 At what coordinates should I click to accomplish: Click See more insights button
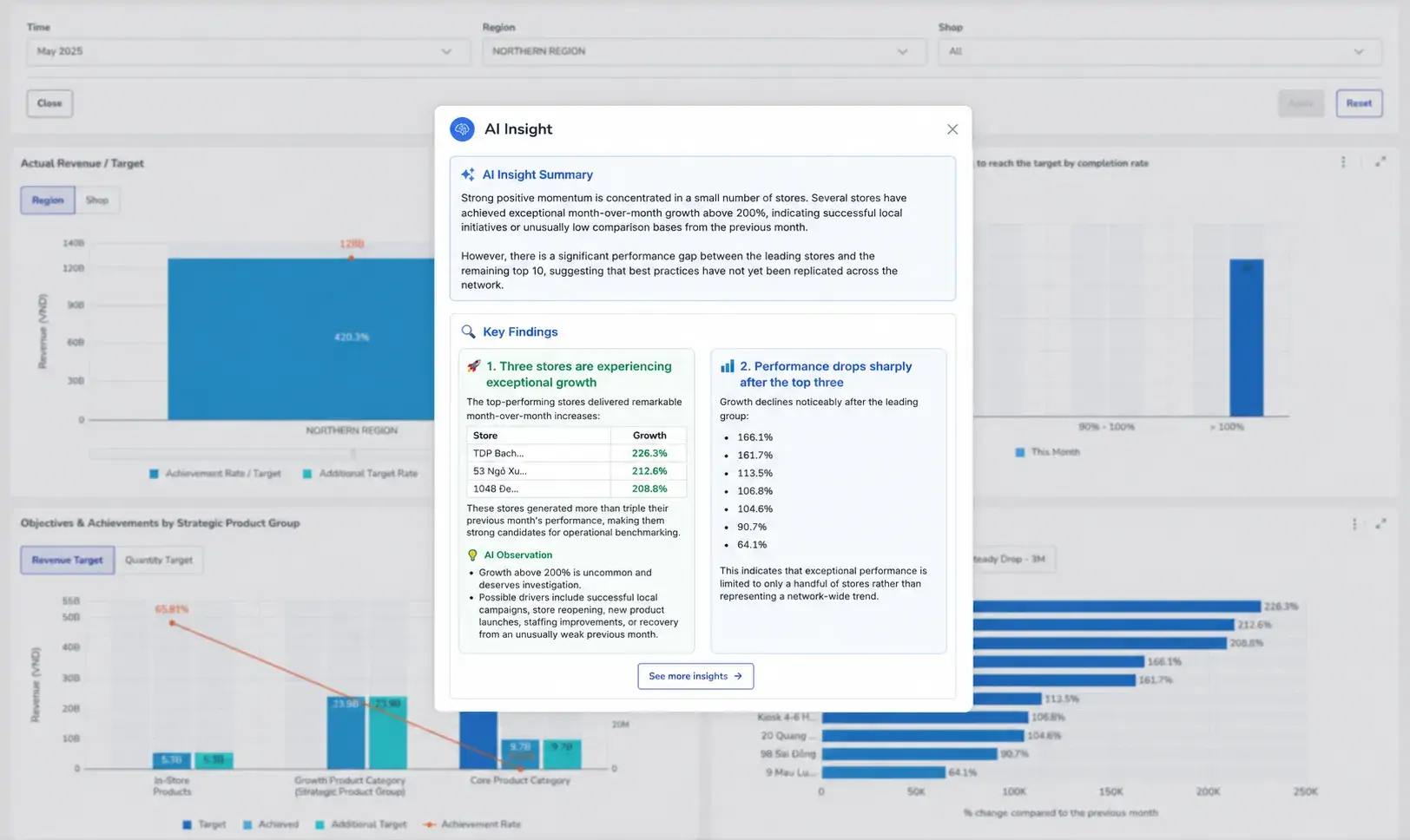695,676
